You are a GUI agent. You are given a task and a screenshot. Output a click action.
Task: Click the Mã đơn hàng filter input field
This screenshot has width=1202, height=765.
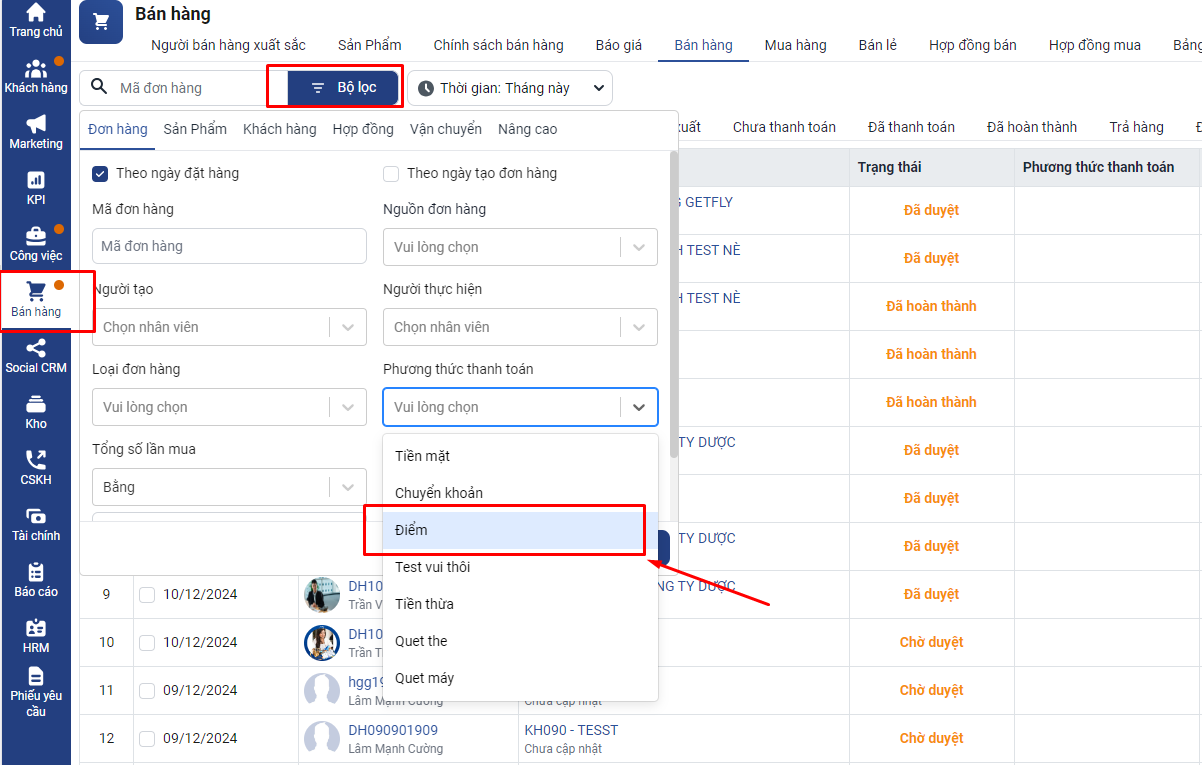pyautogui.click(x=229, y=246)
